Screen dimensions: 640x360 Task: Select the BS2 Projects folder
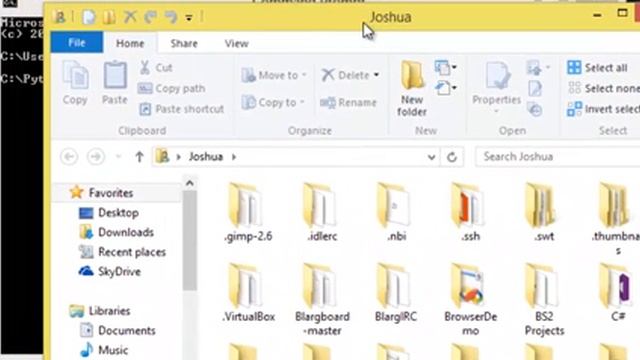544,300
